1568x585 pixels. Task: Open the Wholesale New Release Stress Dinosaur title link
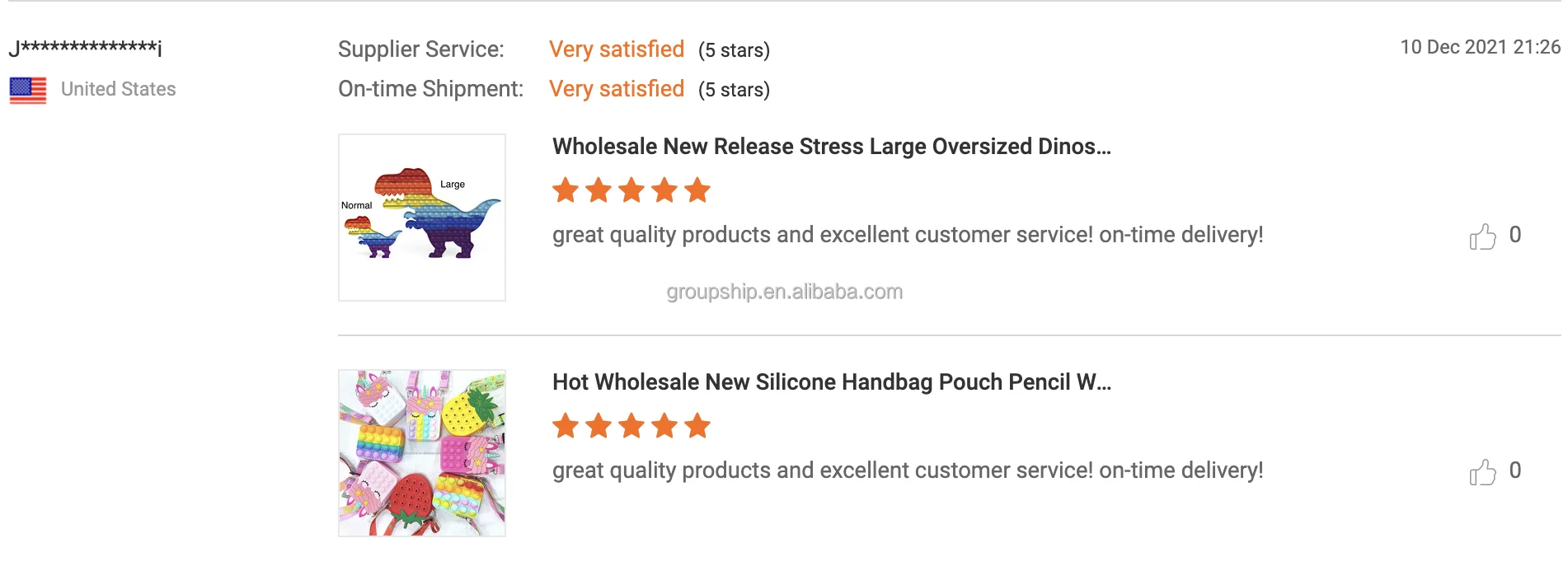pyautogui.click(x=831, y=147)
